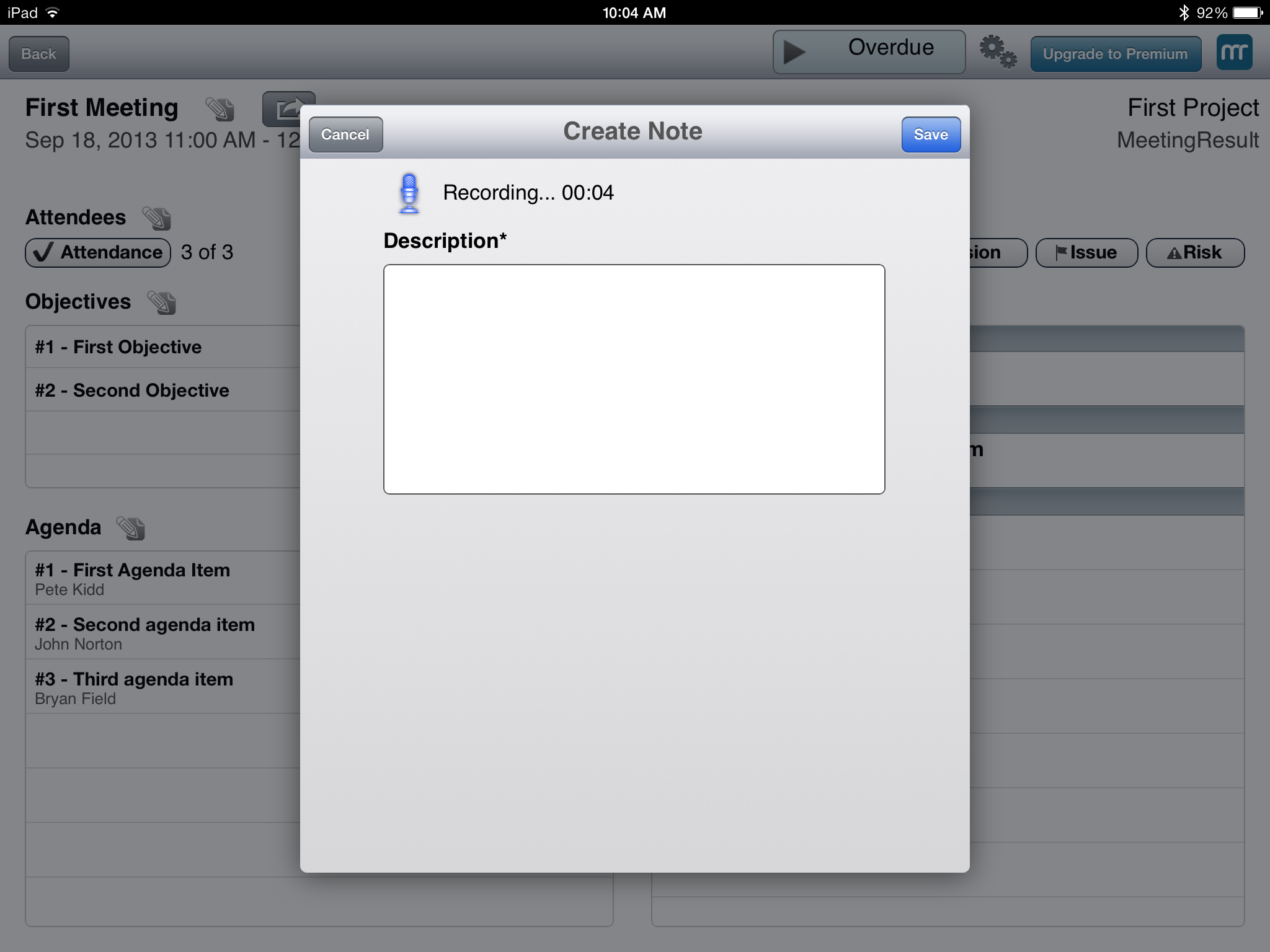Cancel the Create Note dialog
The width and height of the screenshot is (1270, 952).
[345, 134]
